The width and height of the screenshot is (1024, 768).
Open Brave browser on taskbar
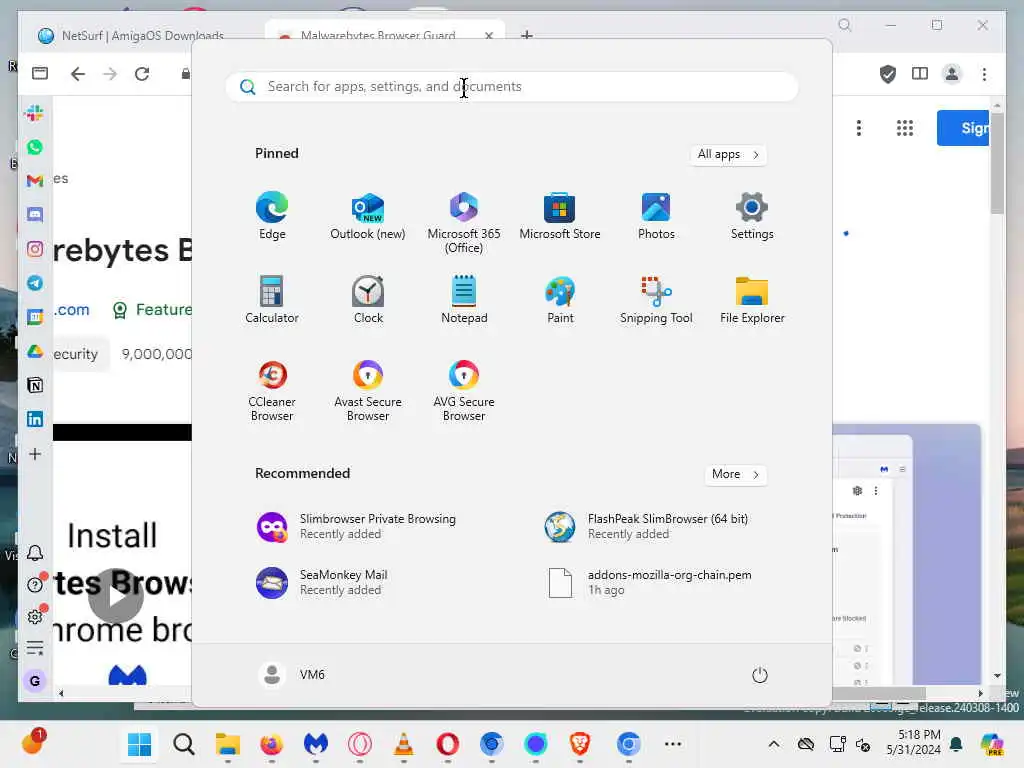coord(579,744)
